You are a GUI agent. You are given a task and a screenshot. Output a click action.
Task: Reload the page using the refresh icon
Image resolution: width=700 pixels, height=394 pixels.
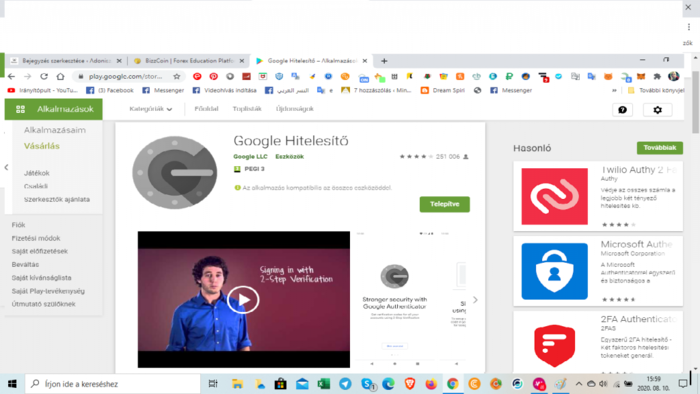[x=44, y=76]
